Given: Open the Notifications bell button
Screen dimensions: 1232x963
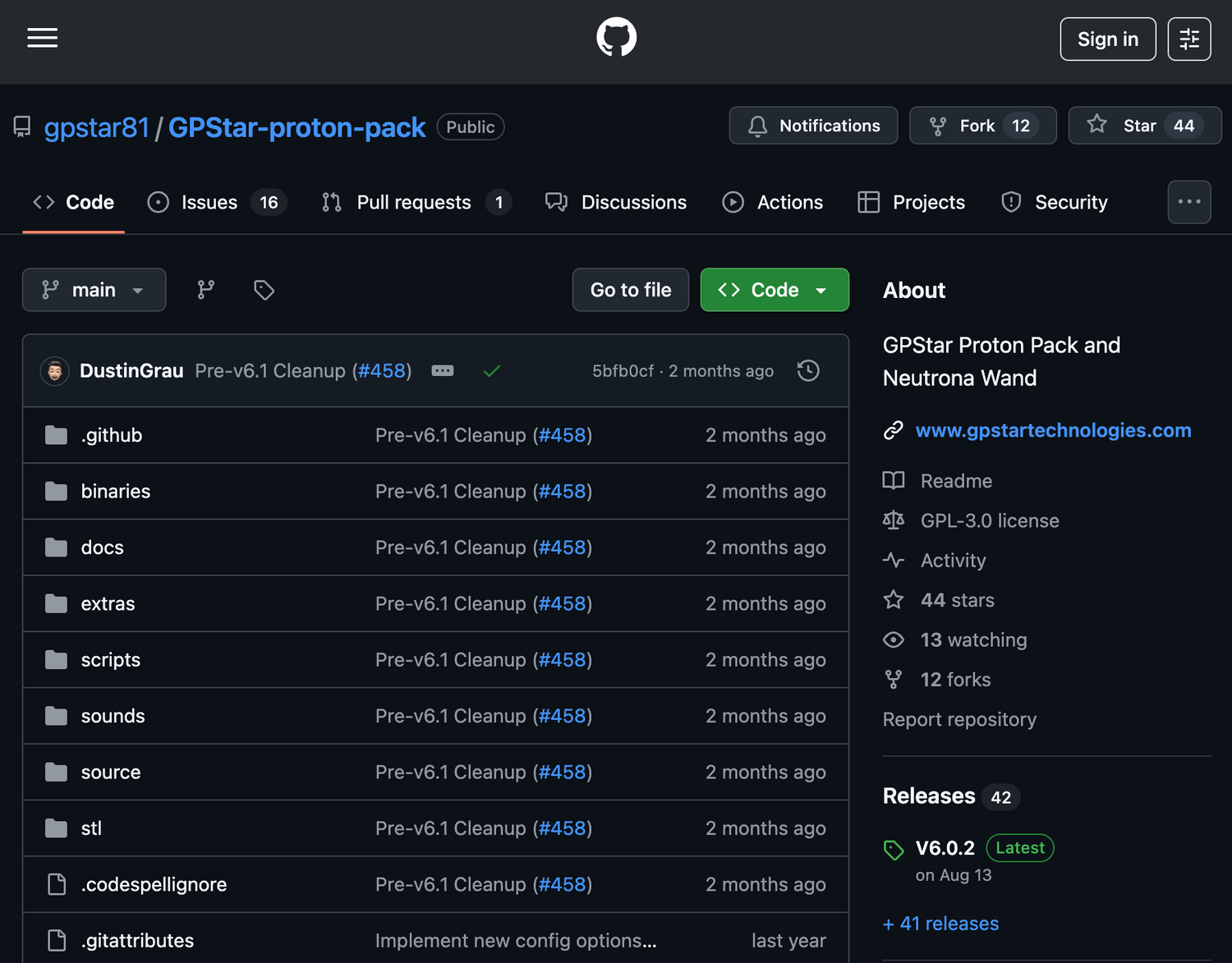Looking at the screenshot, I should [x=813, y=126].
